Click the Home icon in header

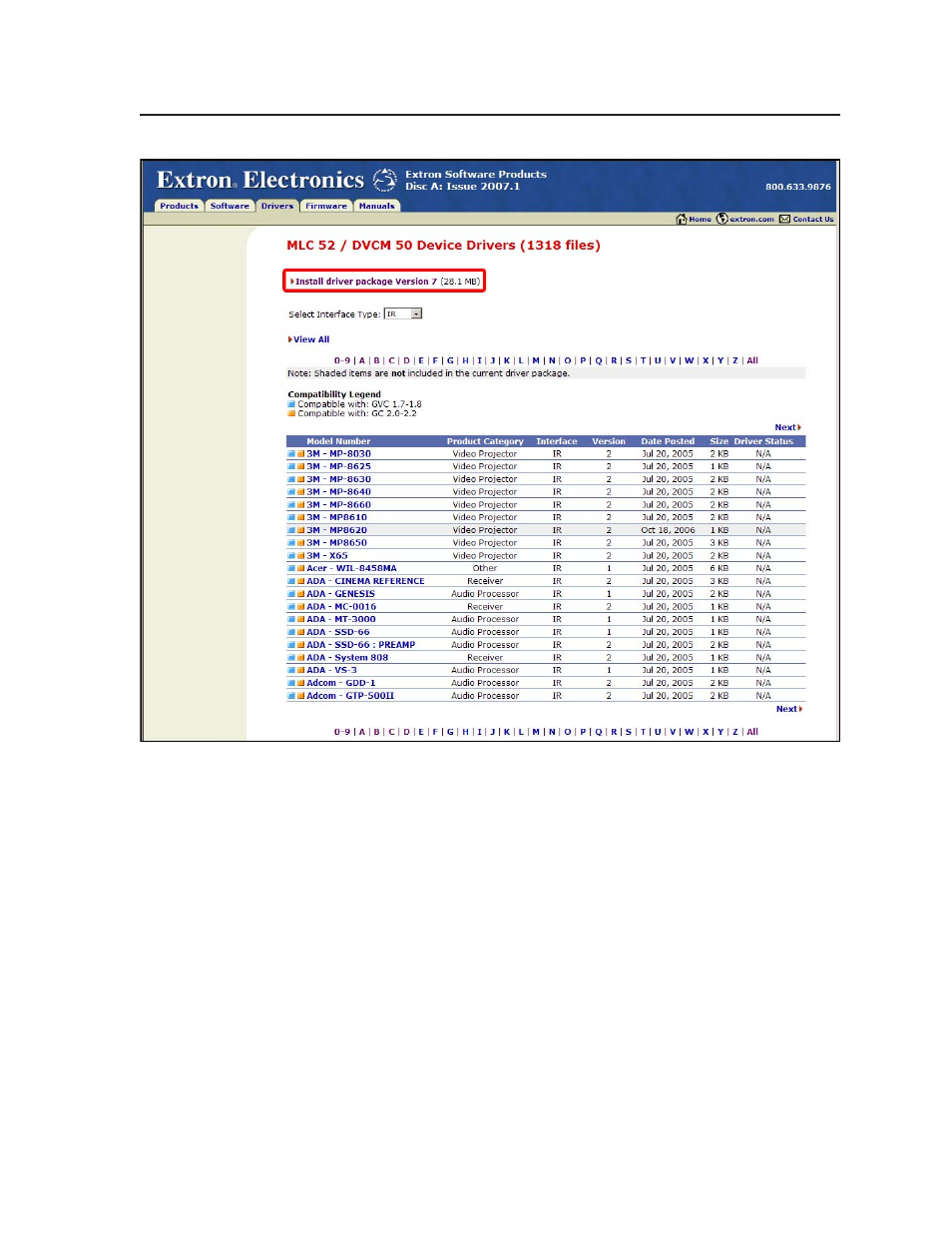pyautogui.click(x=681, y=219)
